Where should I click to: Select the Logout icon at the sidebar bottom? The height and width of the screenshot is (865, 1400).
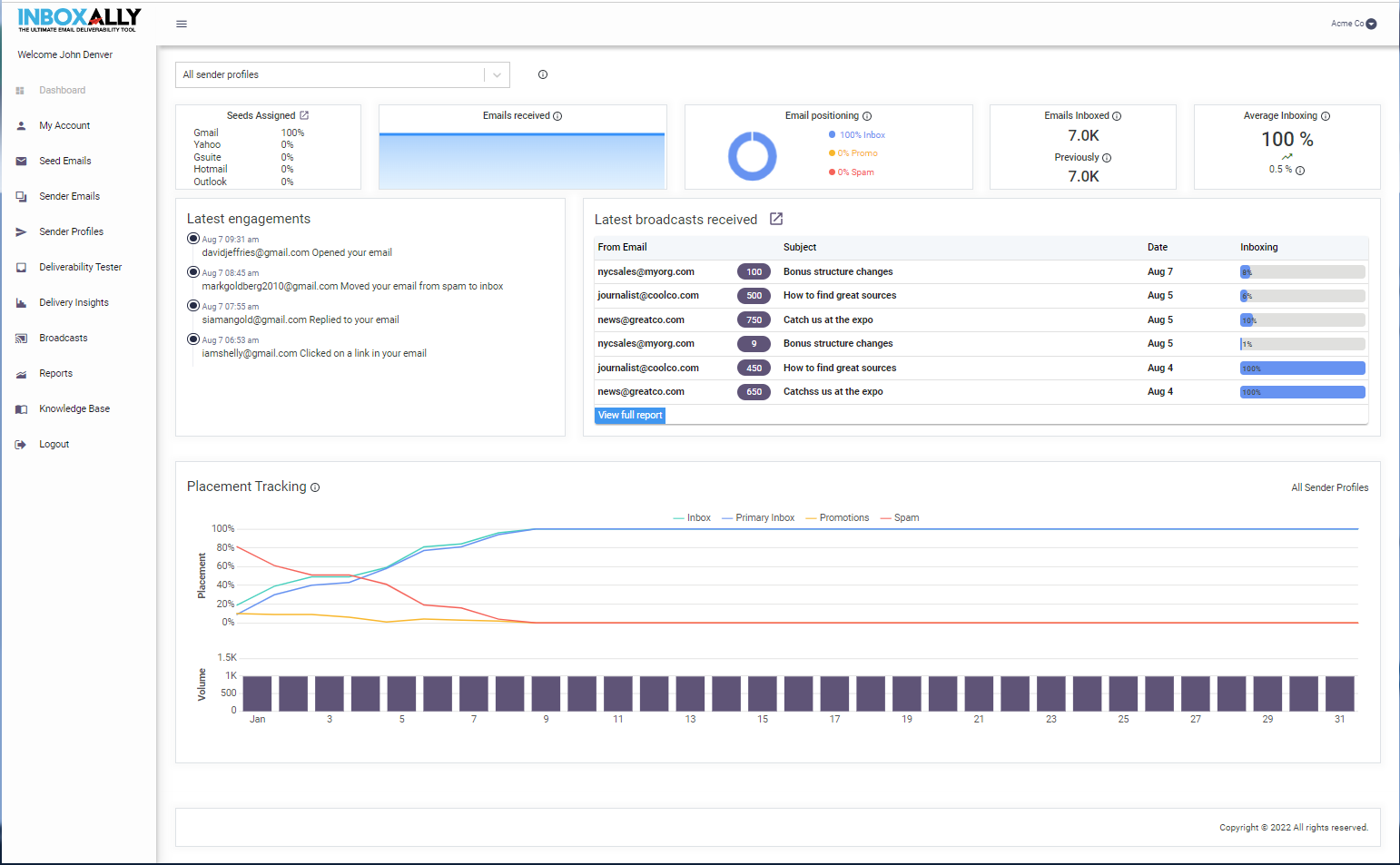tap(20, 444)
